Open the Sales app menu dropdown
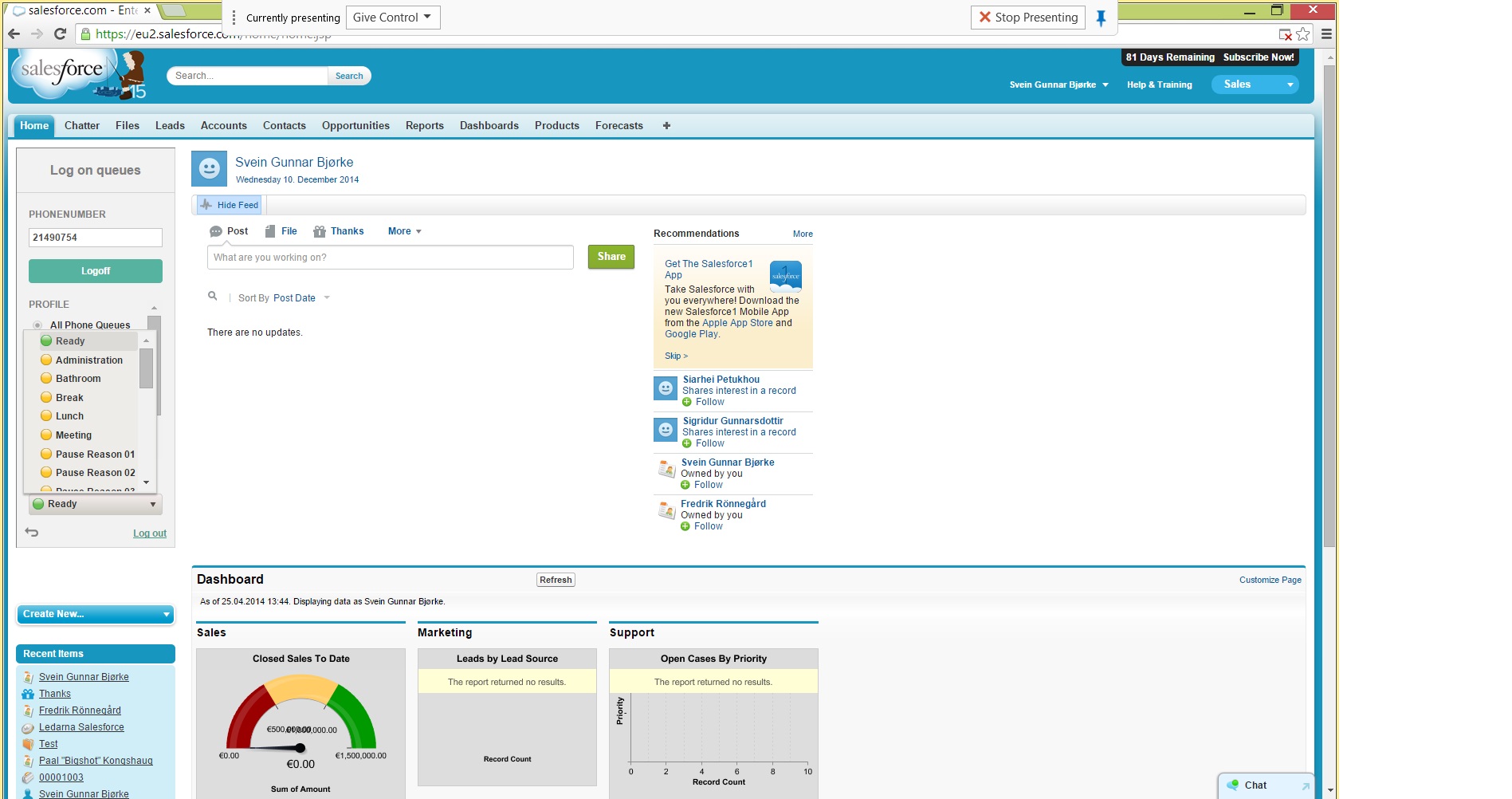This screenshot has height=799, width=1512. tap(1255, 85)
